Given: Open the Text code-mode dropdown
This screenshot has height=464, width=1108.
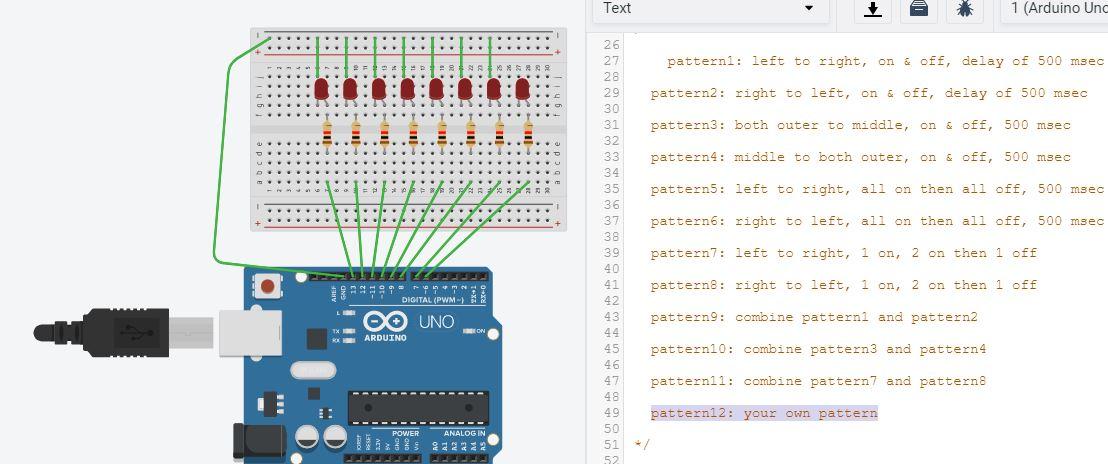Looking at the screenshot, I should [x=709, y=9].
